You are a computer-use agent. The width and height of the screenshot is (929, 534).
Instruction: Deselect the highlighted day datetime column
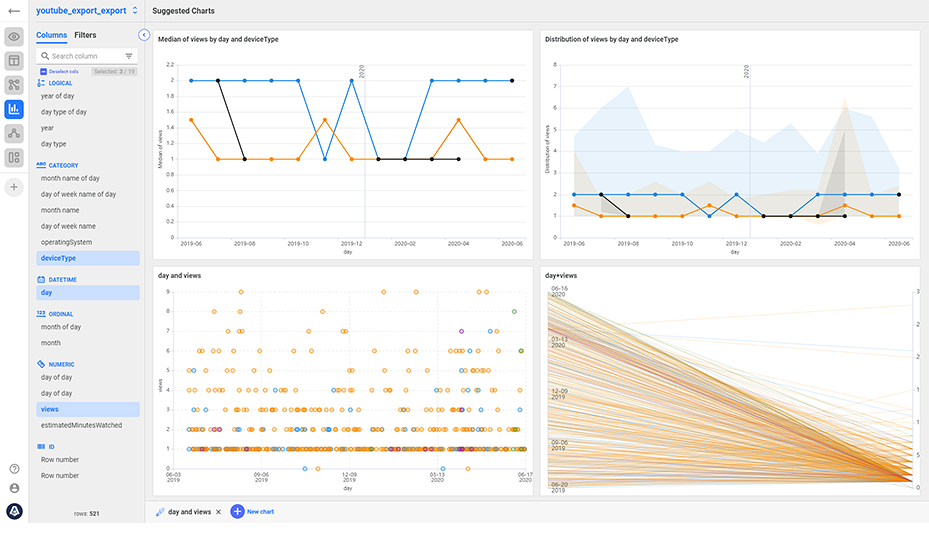88,293
